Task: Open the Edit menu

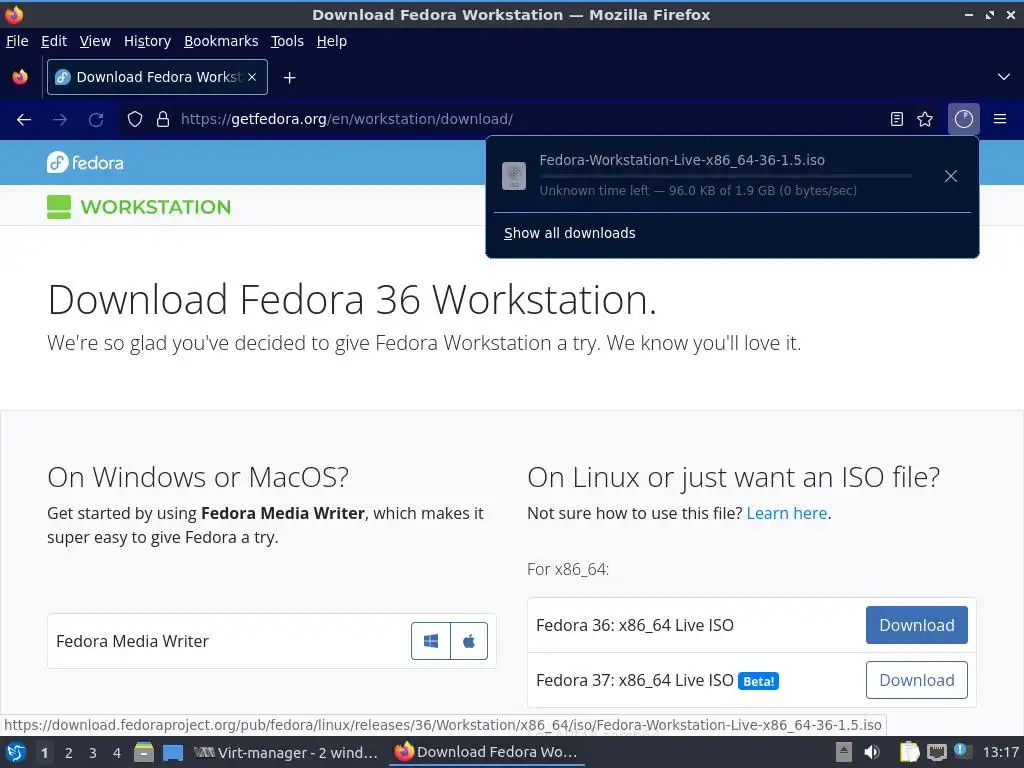Action: coord(54,41)
